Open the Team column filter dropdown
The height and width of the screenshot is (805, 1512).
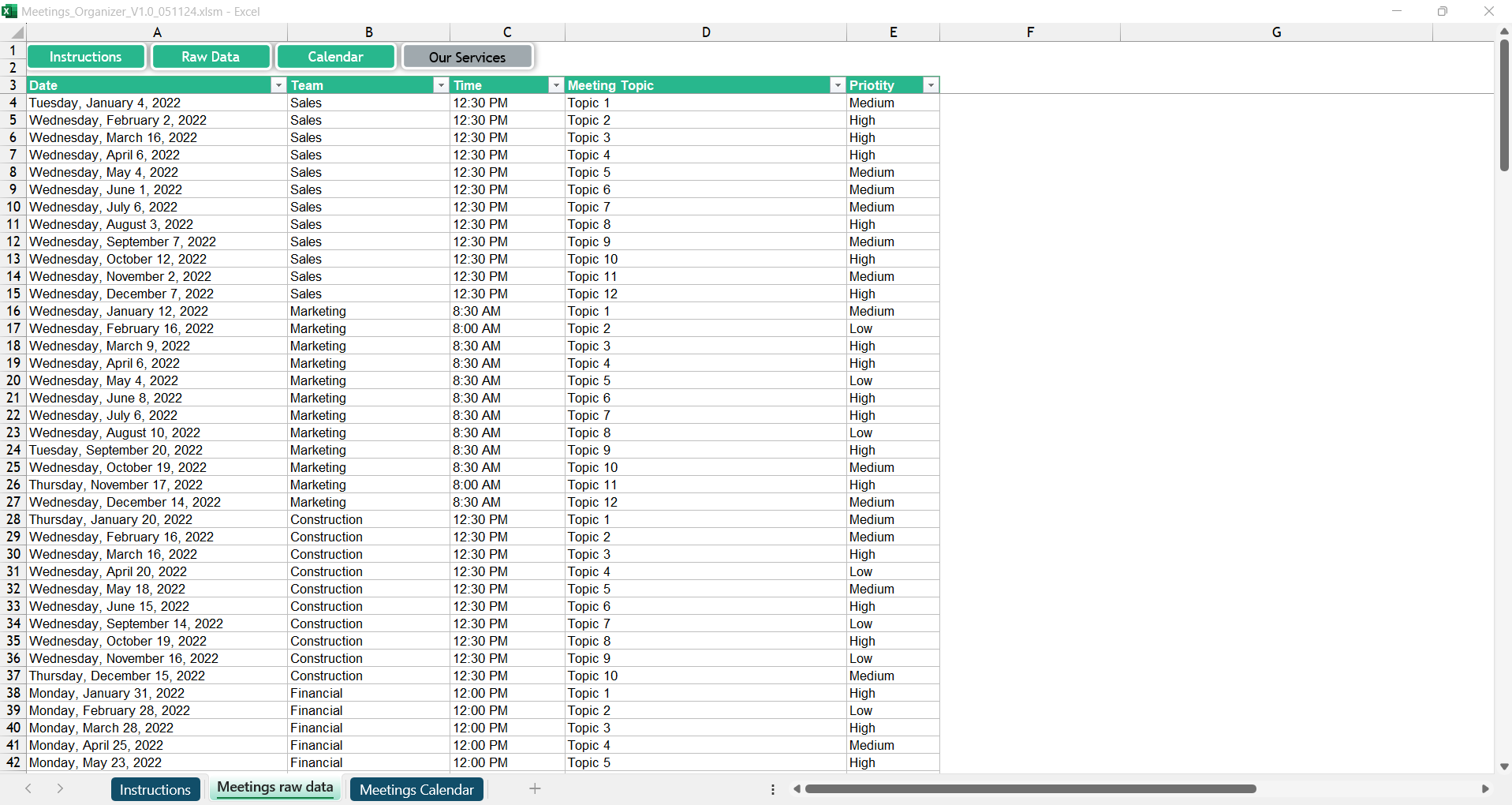[x=441, y=85]
